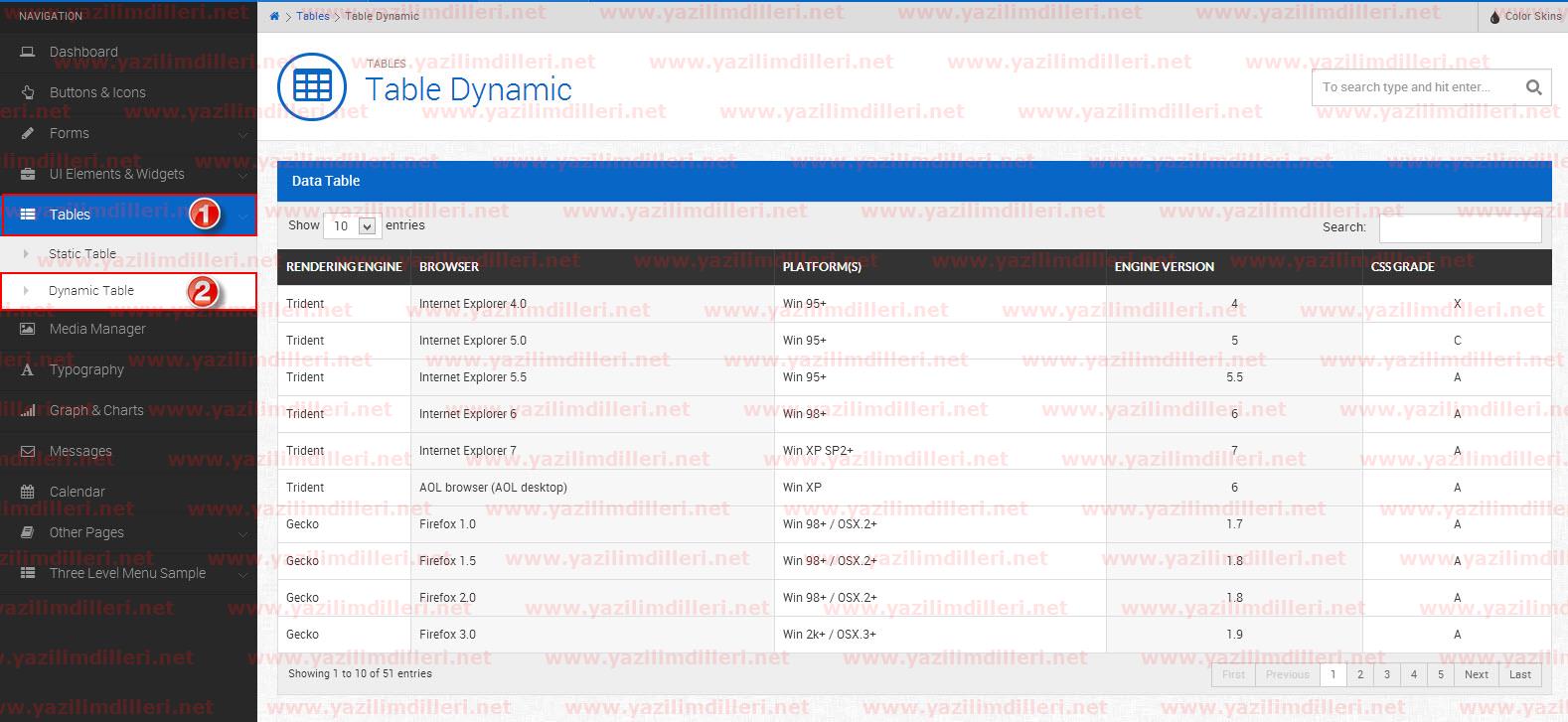Open the Show entries count dropdown
Viewport: 1568px width, 722px height.
352,226
